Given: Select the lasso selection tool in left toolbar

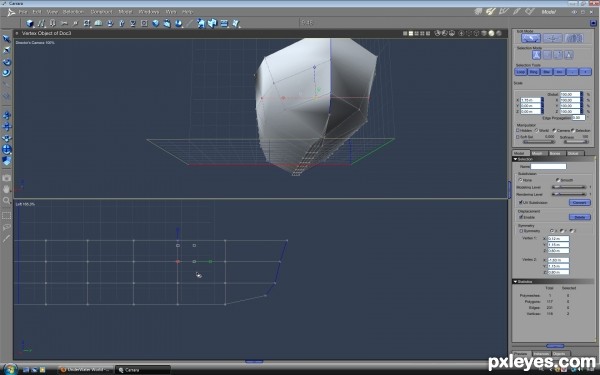Looking at the screenshot, I should (x=7, y=227).
